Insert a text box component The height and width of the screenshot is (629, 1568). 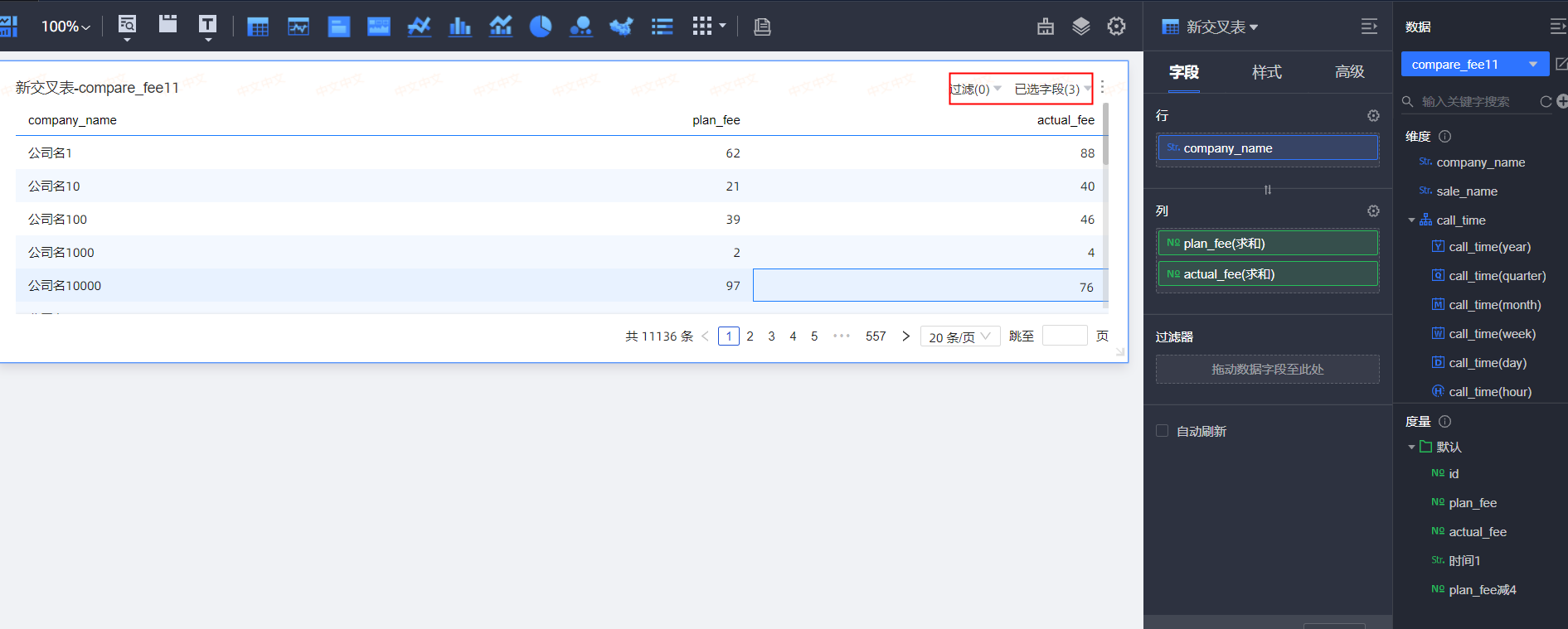point(207,25)
